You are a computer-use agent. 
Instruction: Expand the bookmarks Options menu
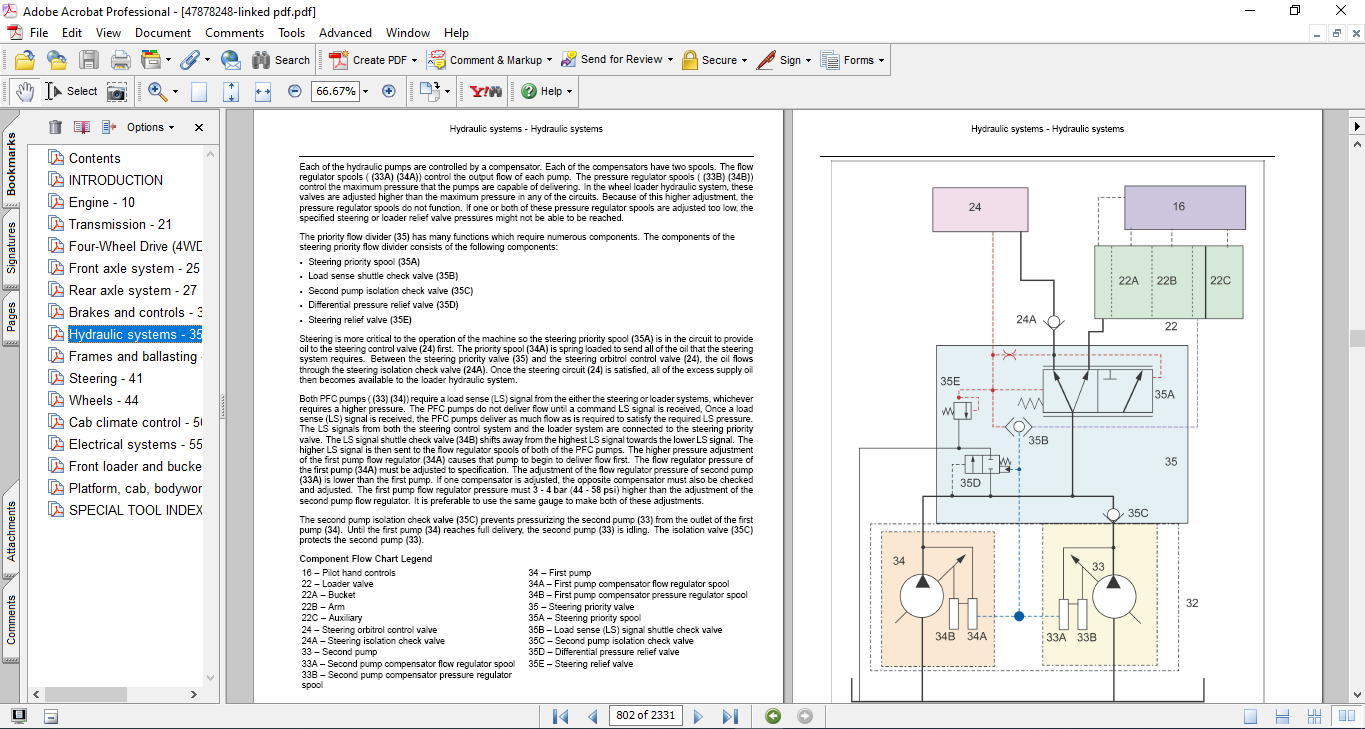(x=150, y=127)
